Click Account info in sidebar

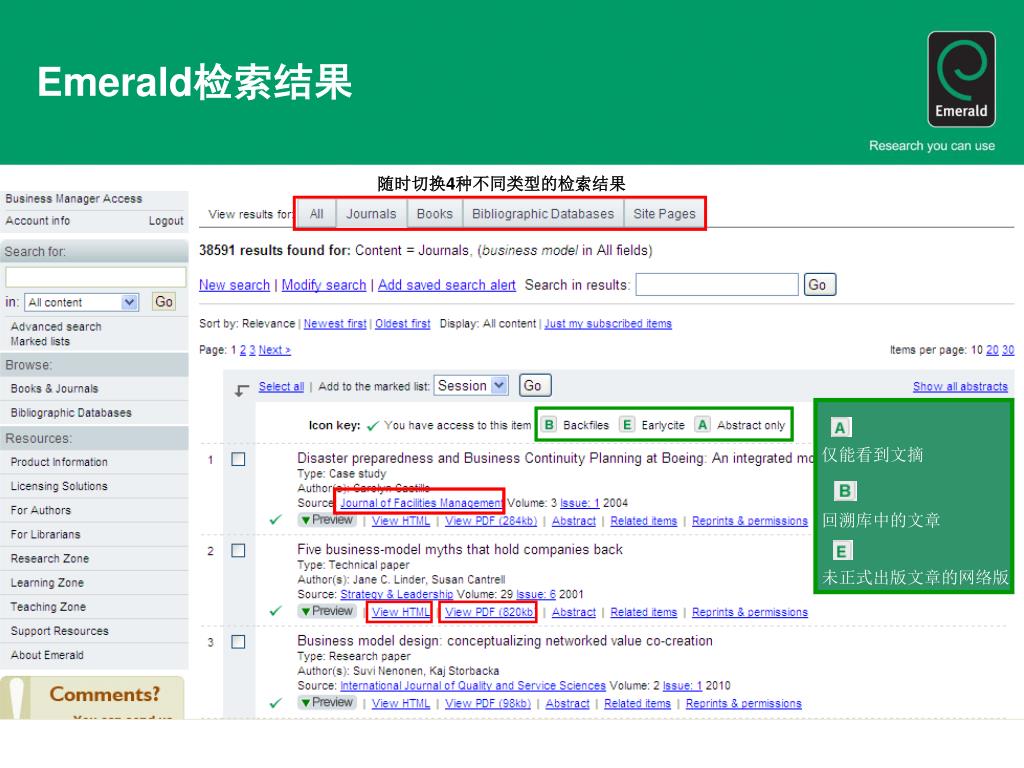(38, 221)
